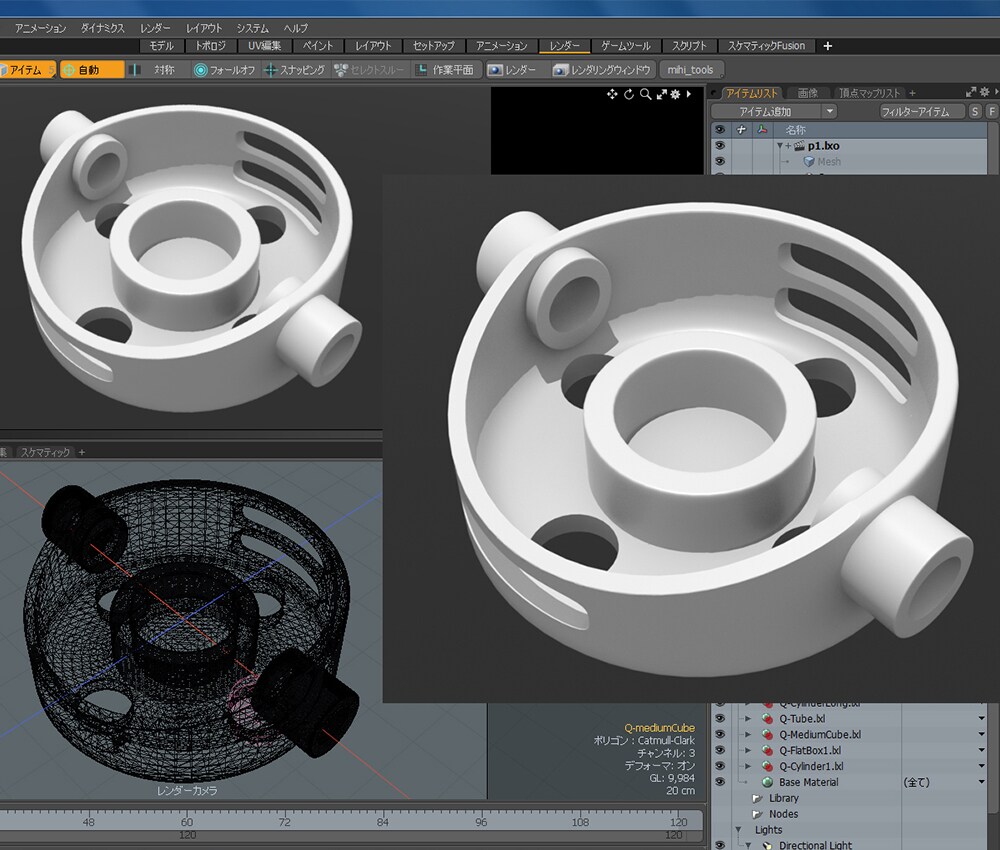Switch to the UV編集 layout tab

pyautogui.click(x=264, y=46)
